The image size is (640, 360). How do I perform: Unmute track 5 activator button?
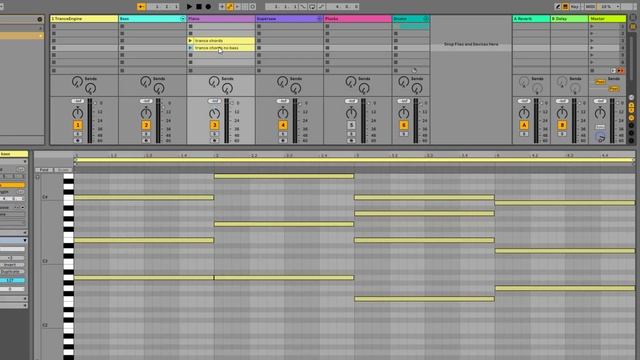[351, 125]
